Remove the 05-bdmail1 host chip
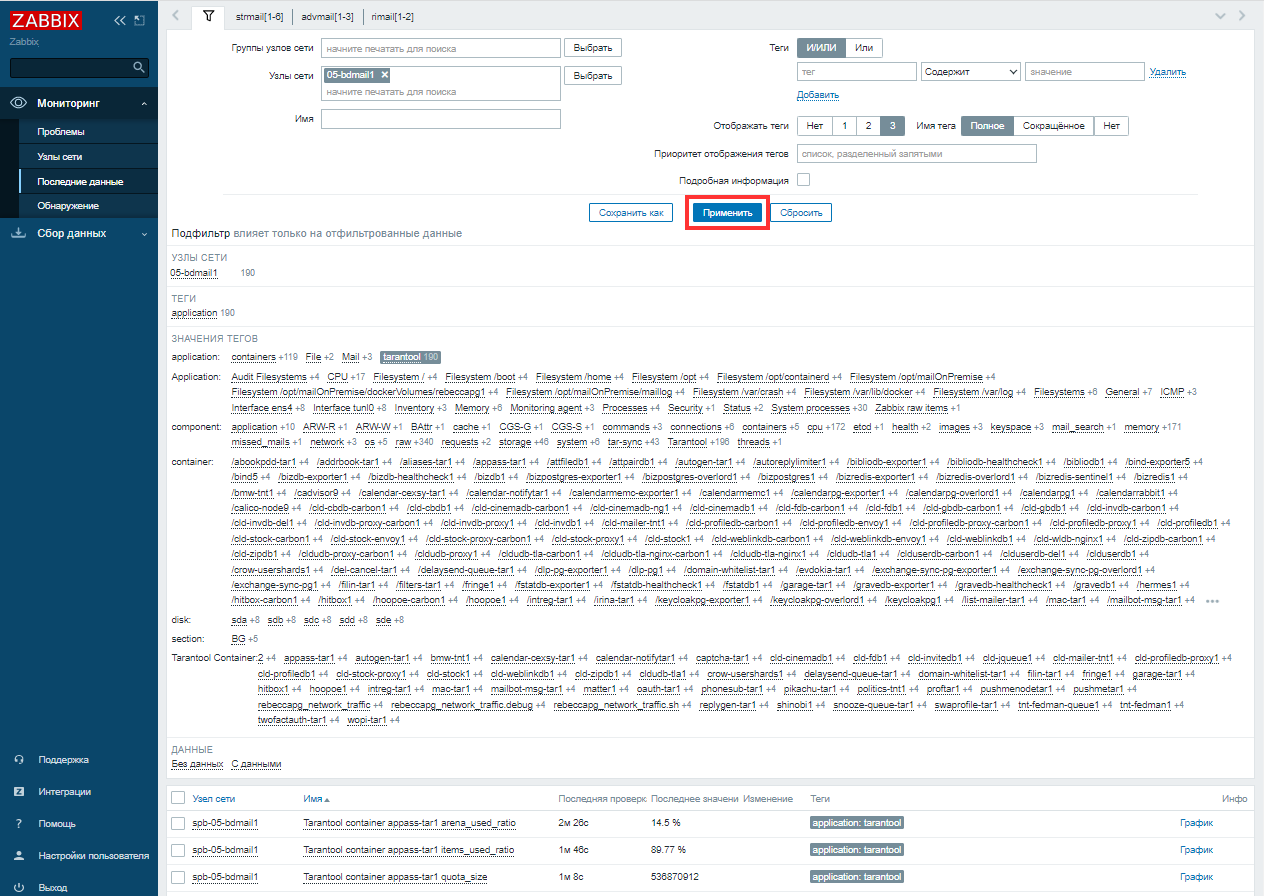 point(385,75)
